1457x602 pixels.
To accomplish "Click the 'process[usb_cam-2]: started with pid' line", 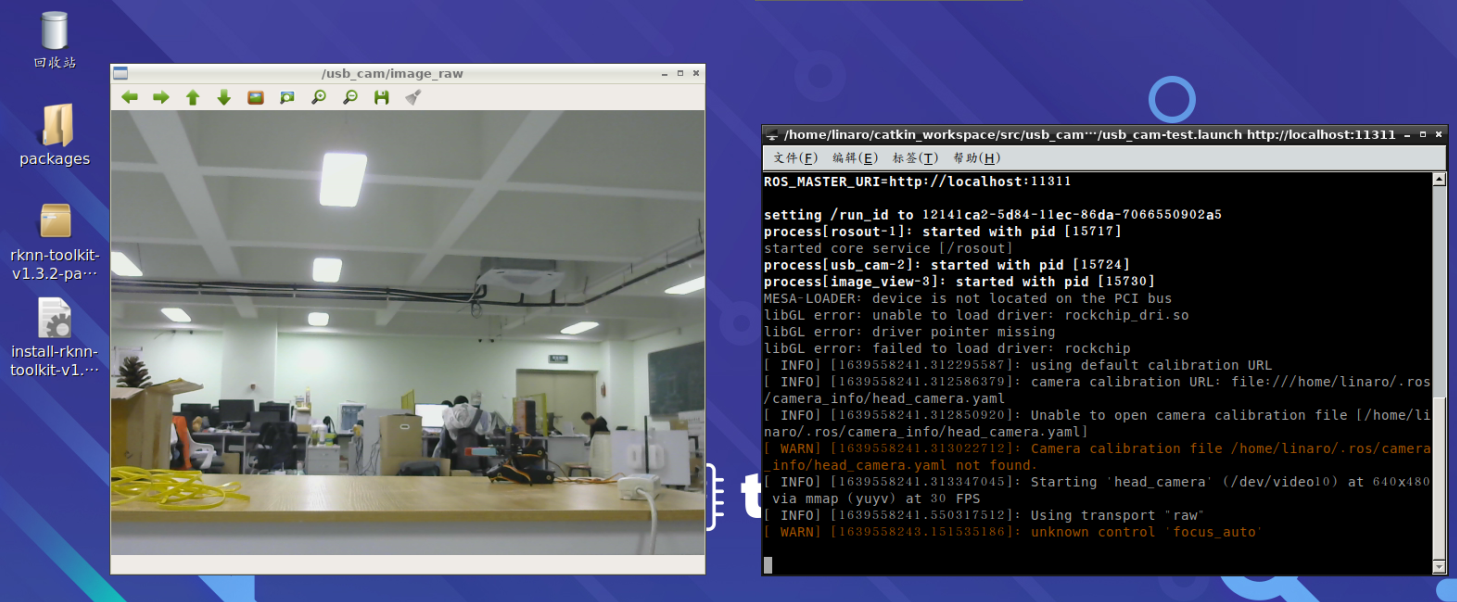I will click(946, 265).
